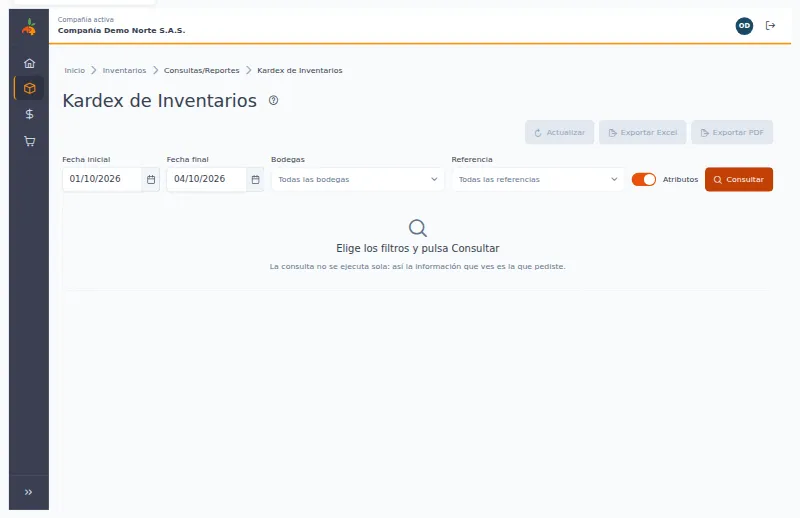Viewport: 800px width, 518px height.
Task: Click the logout icon in header
Action: [x=770, y=26]
